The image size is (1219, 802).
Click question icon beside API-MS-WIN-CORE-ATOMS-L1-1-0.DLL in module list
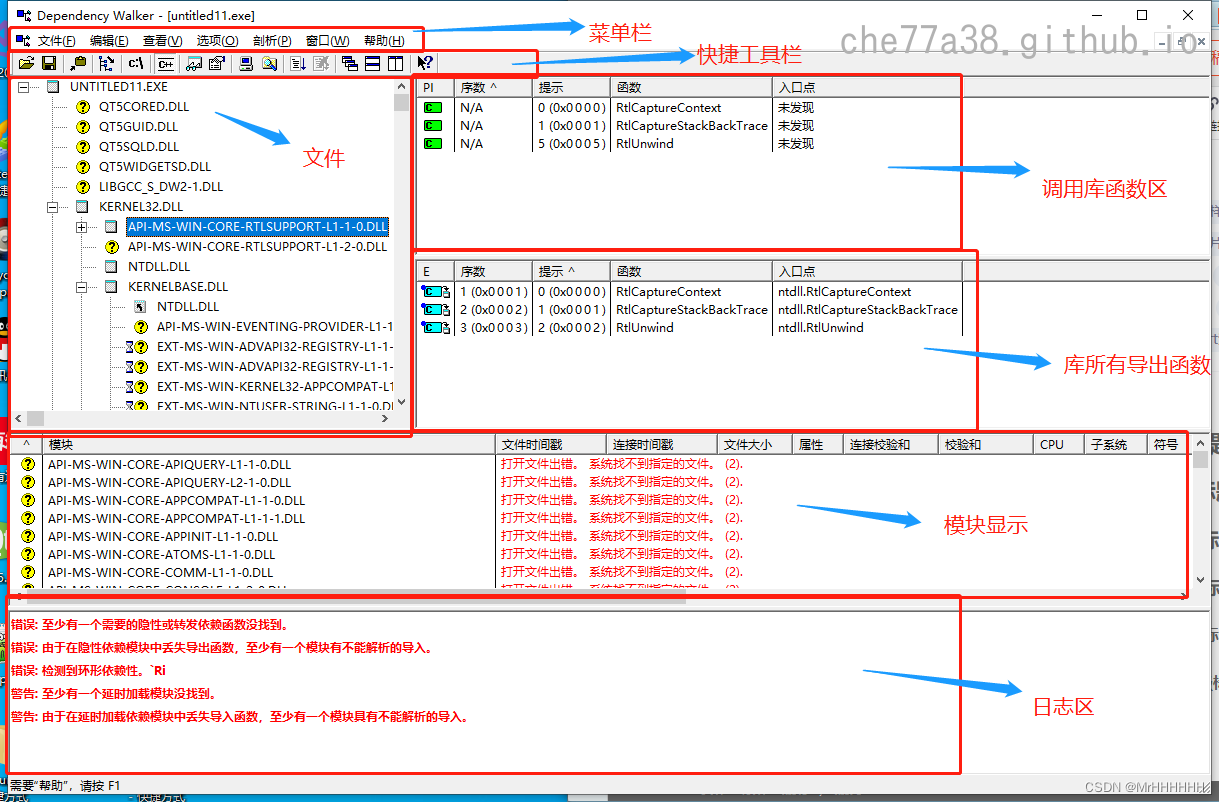tap(28, 555)
